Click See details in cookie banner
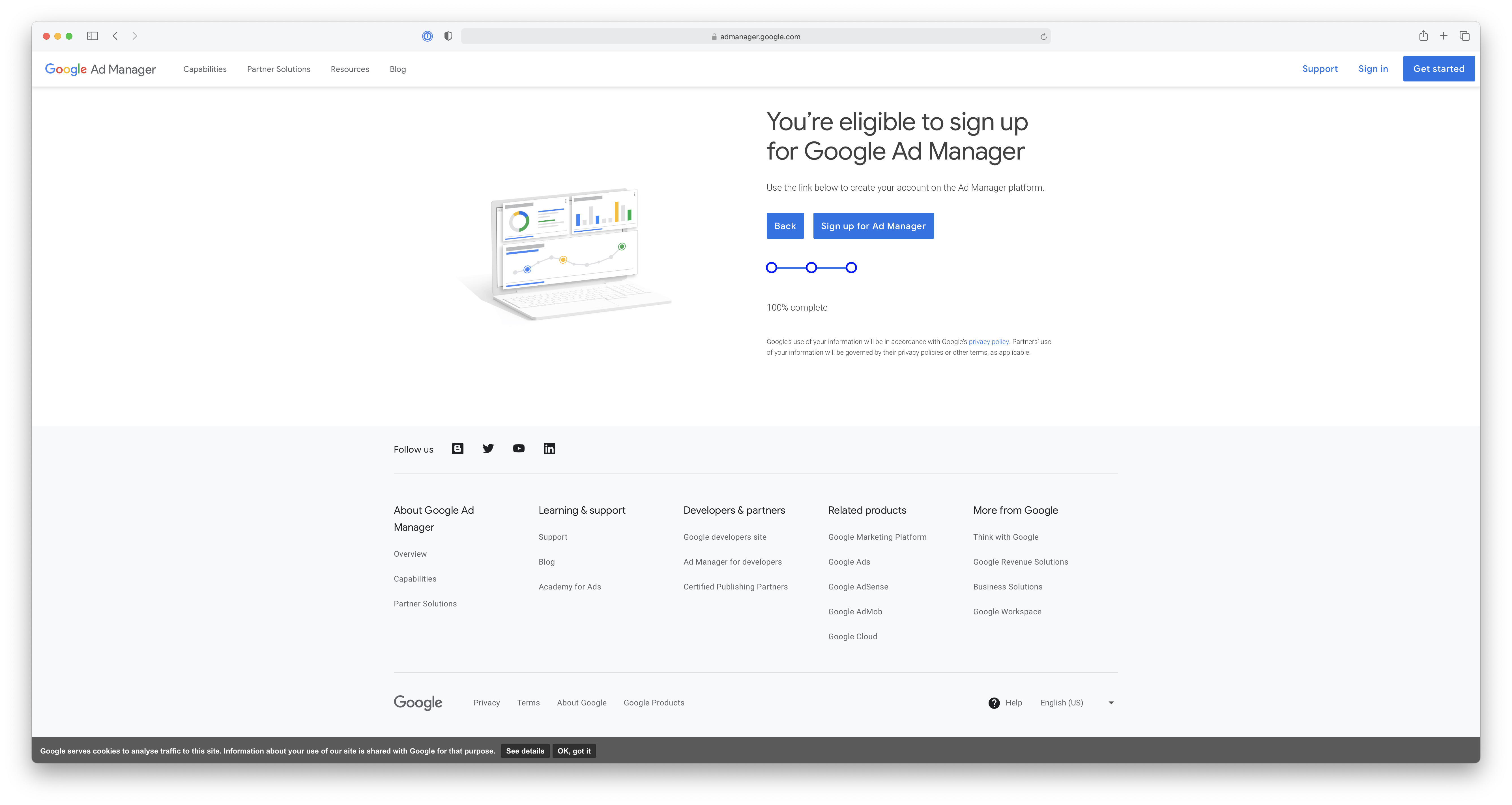1512x805 pixels. (x=525, y=751)
